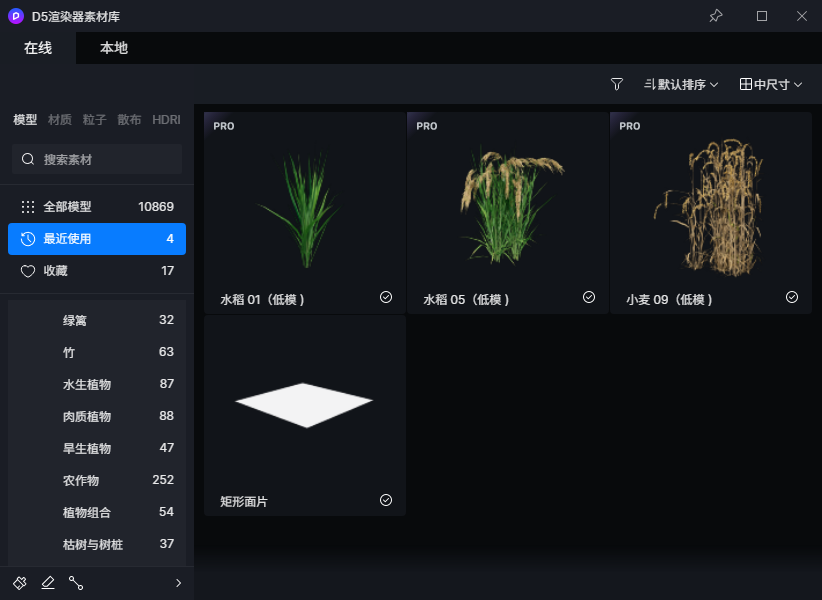Click the 全部模型 grid icon

[x=28, y=207]
